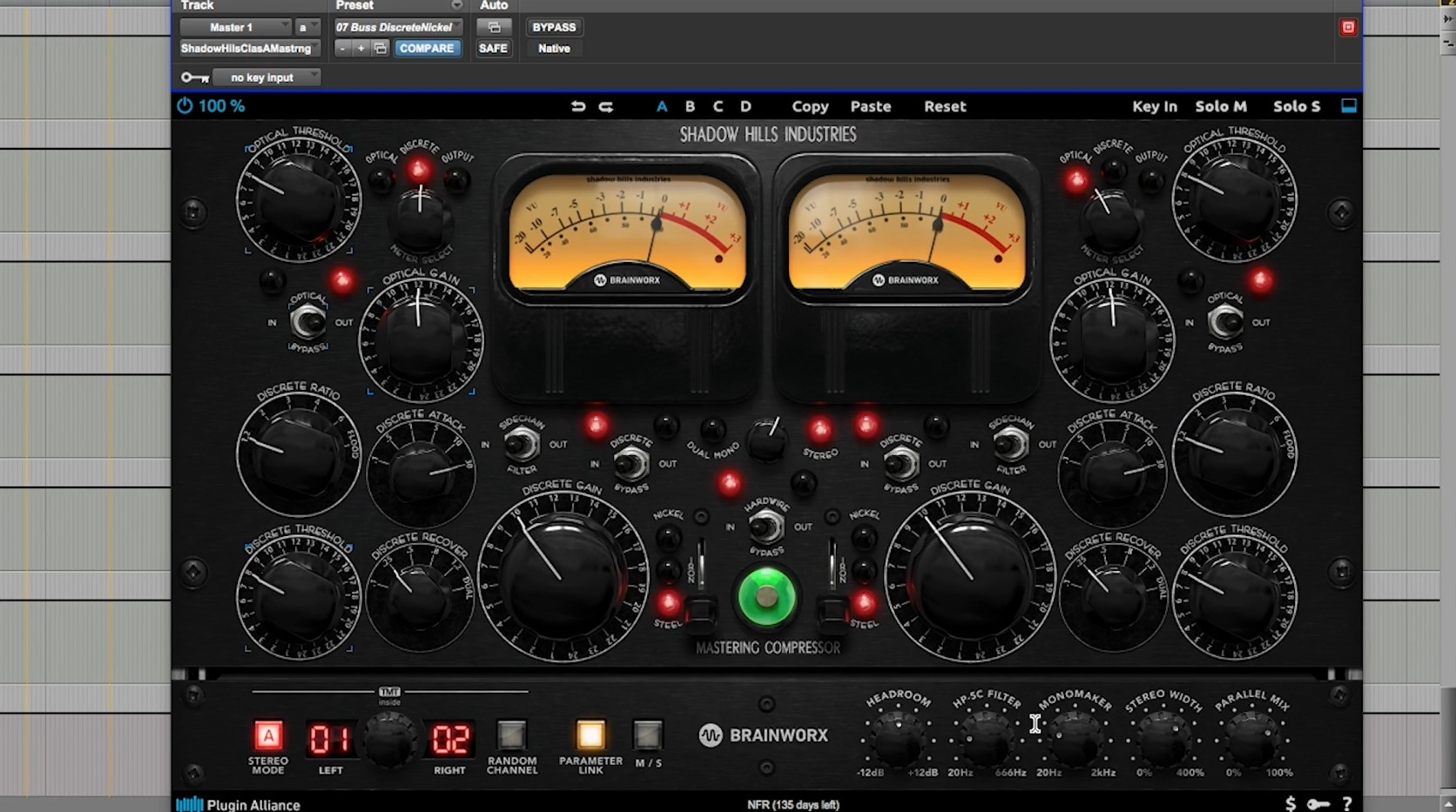This screenshot has height=812, width=1456.
Task: Toggle the right Sidechain Filter switch
Action: coord(1010,445)
